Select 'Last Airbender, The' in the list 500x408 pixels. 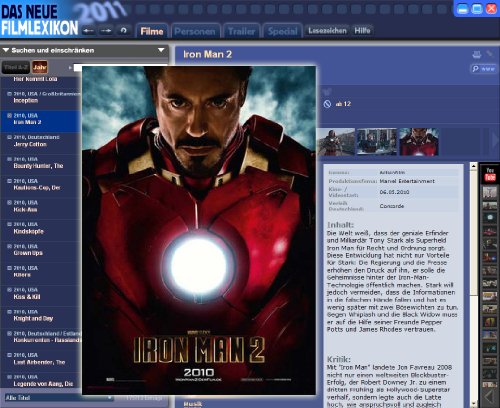pyautogui.click(x=41, y=359)
